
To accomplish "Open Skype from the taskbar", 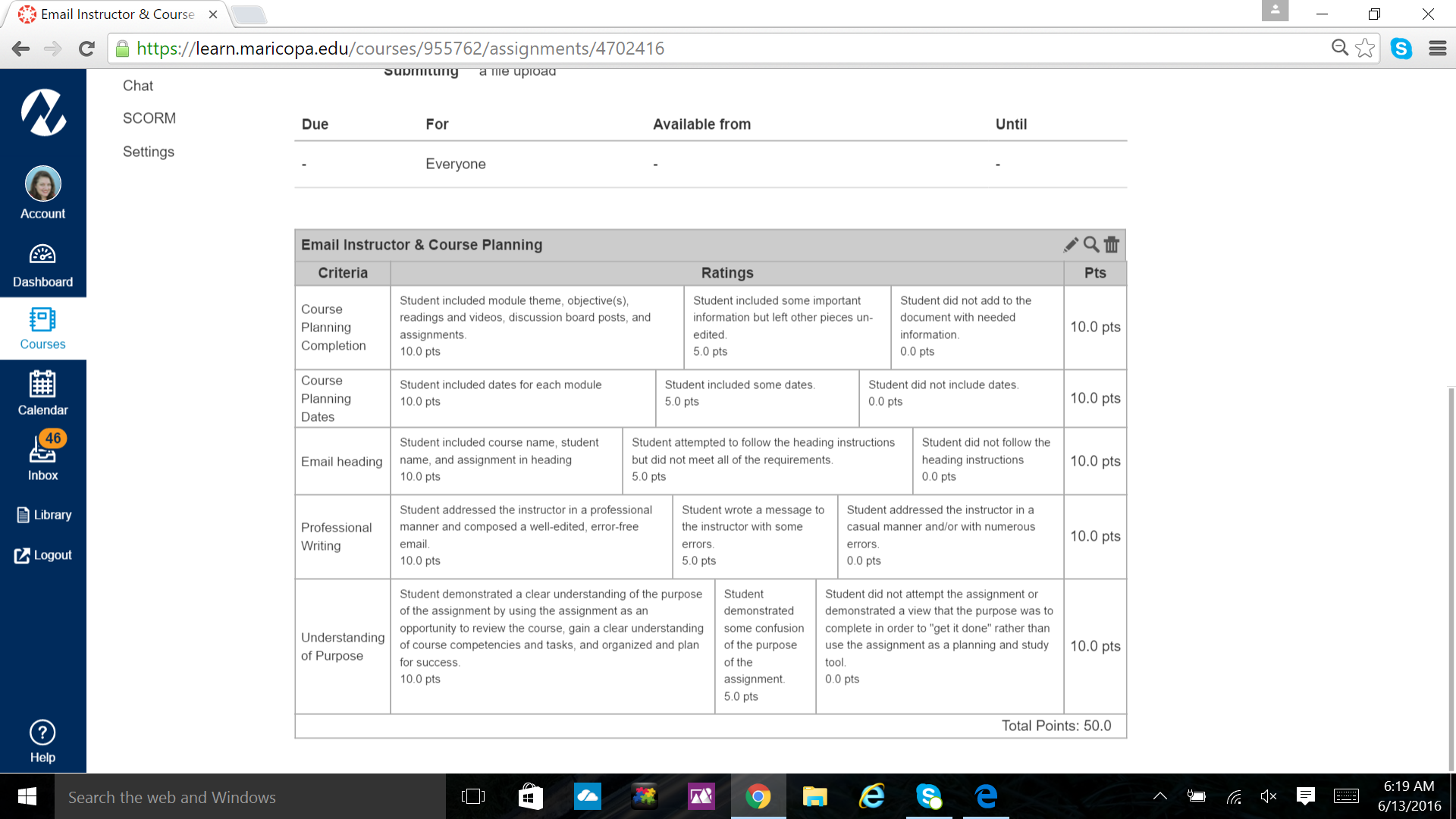I will 929,796.
